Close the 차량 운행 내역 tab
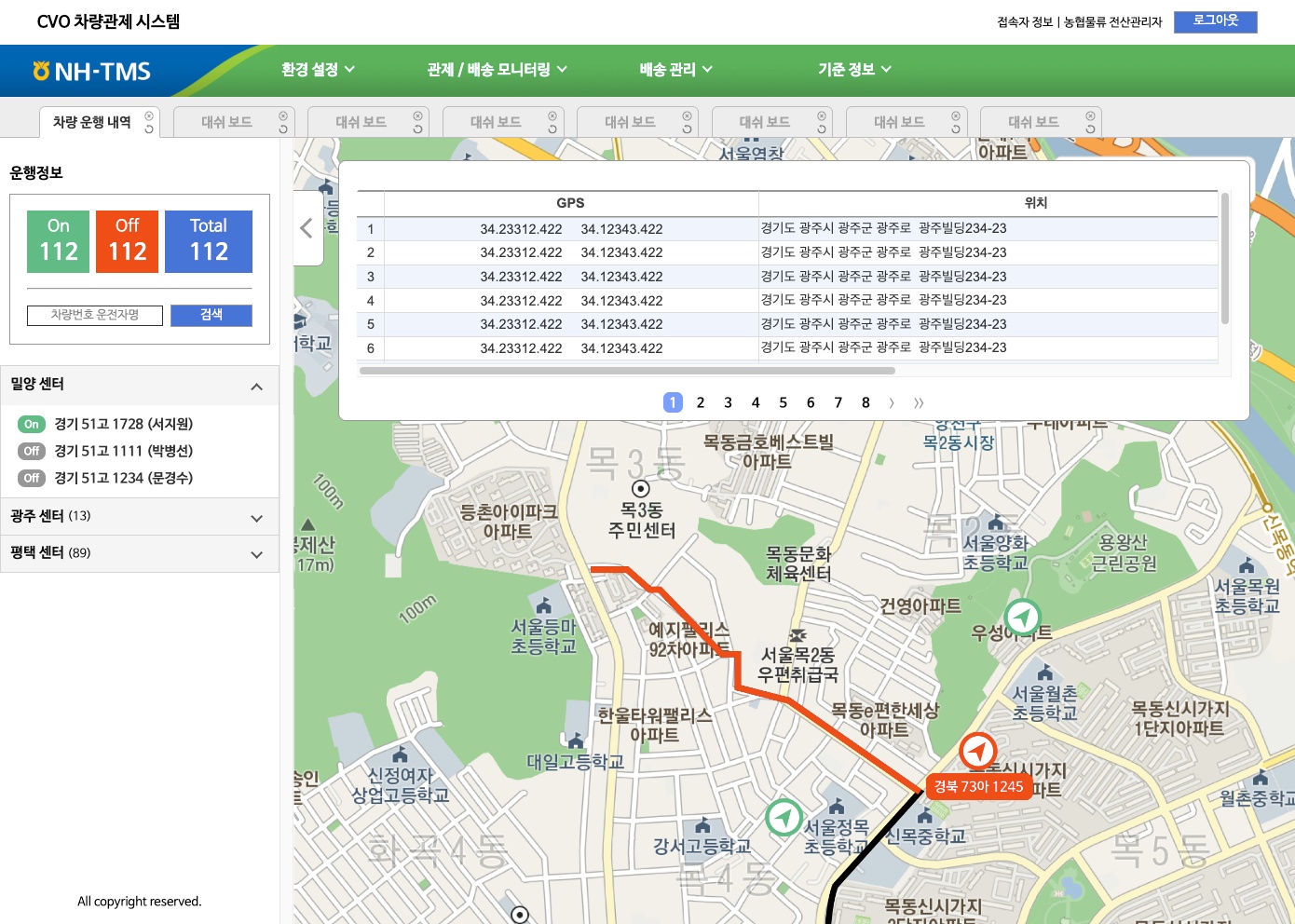 pos(149,115)
